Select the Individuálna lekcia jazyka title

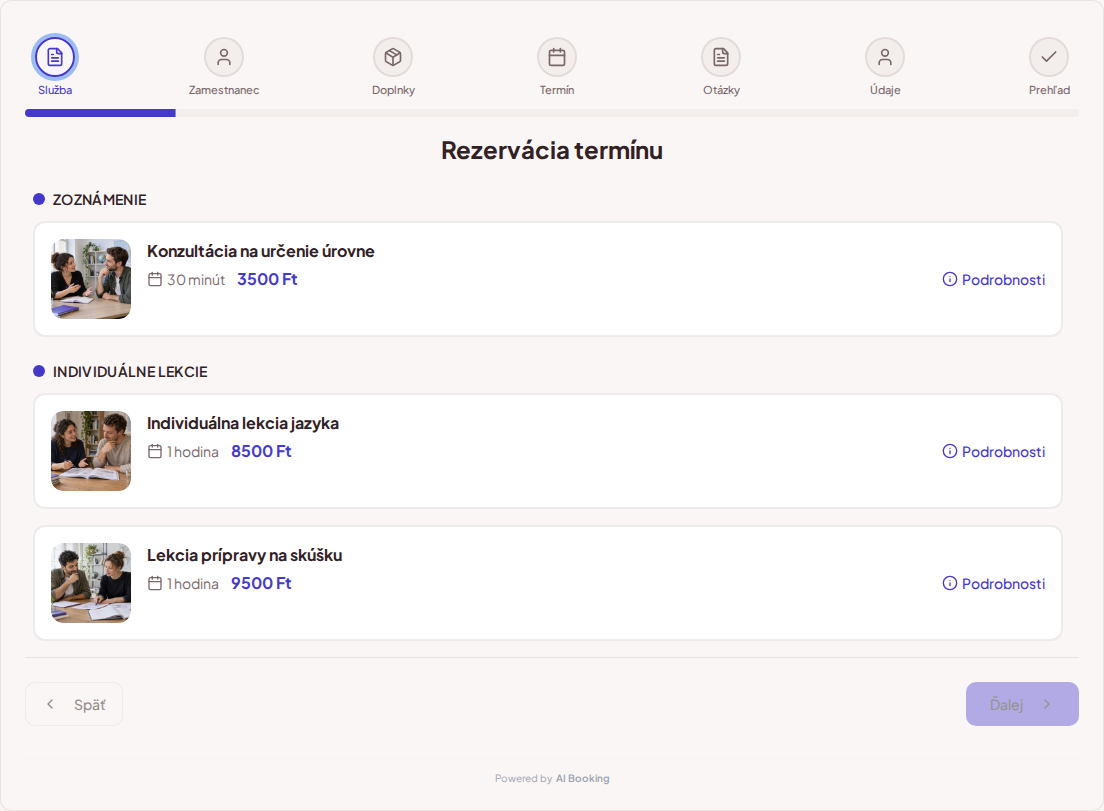coord(243,423)
